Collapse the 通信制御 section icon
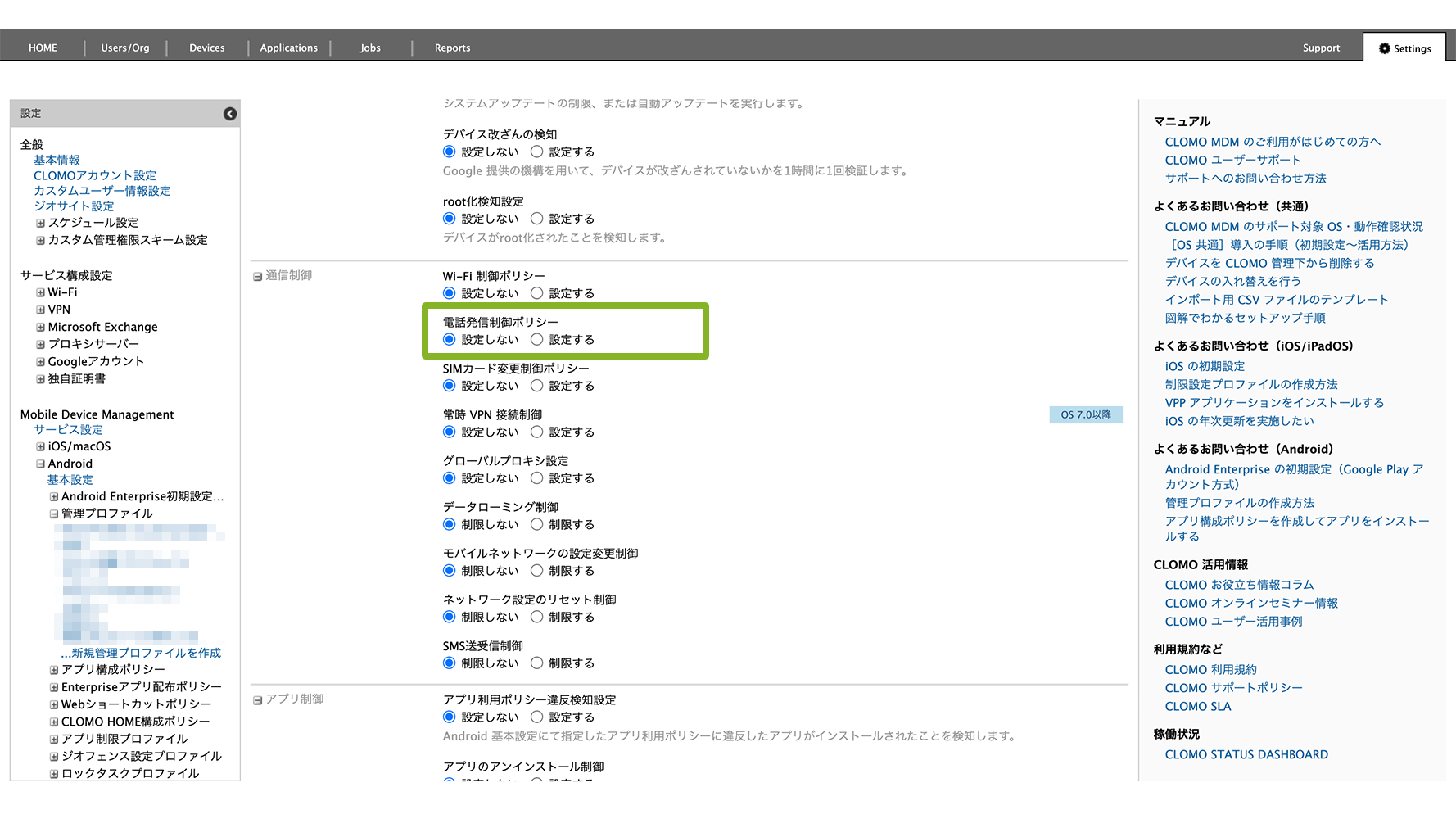Viewport: 1456px width, 819px height. (257, 277)
